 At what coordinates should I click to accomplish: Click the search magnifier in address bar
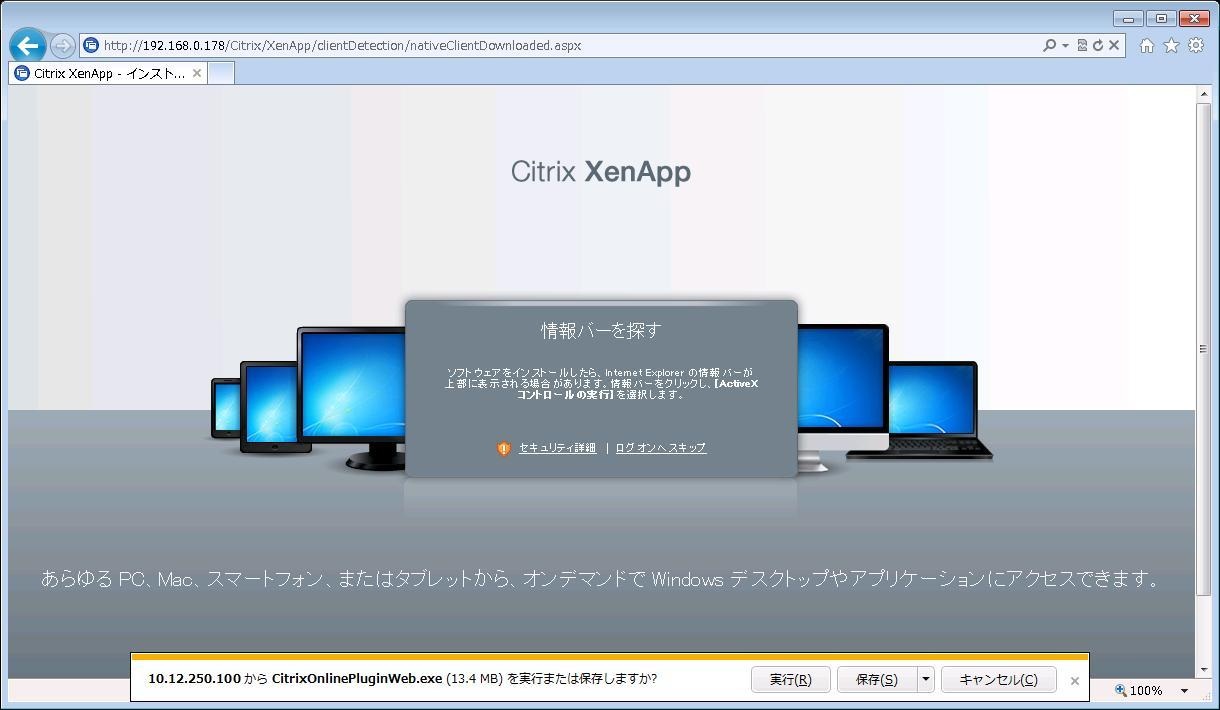point(1049,45)
